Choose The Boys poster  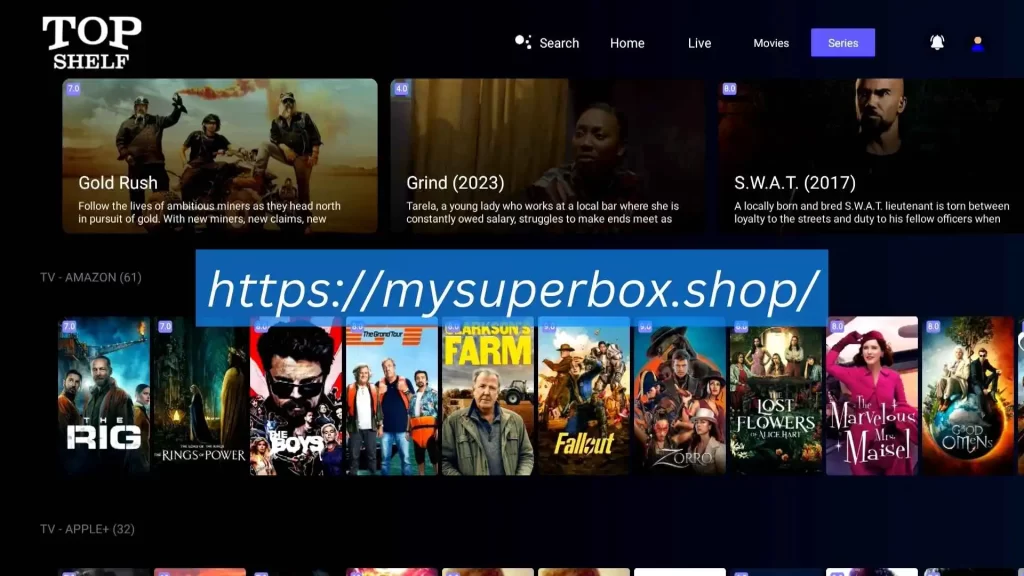pos(295,396)
